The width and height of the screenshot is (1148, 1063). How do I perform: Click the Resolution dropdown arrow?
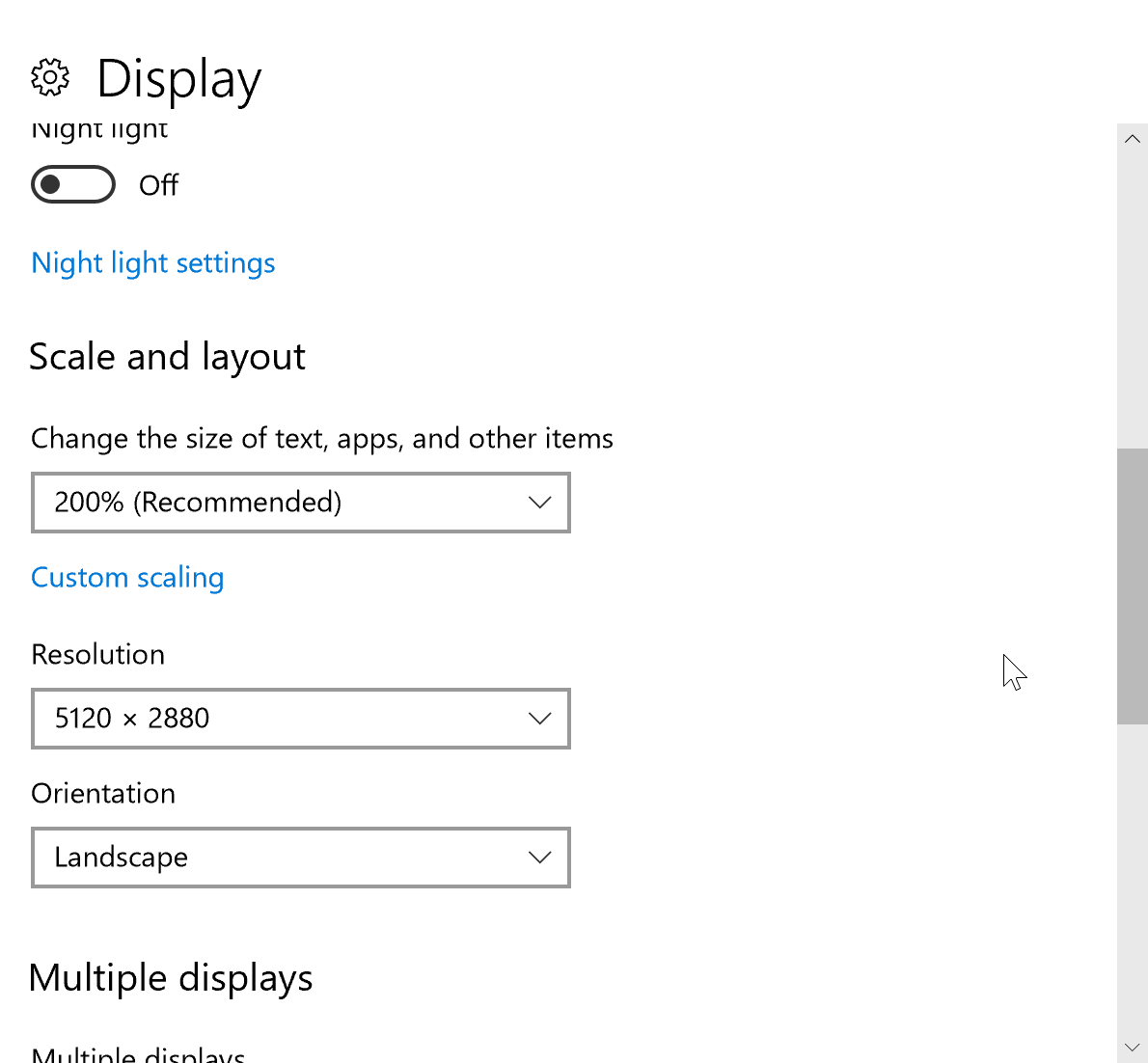540,718
